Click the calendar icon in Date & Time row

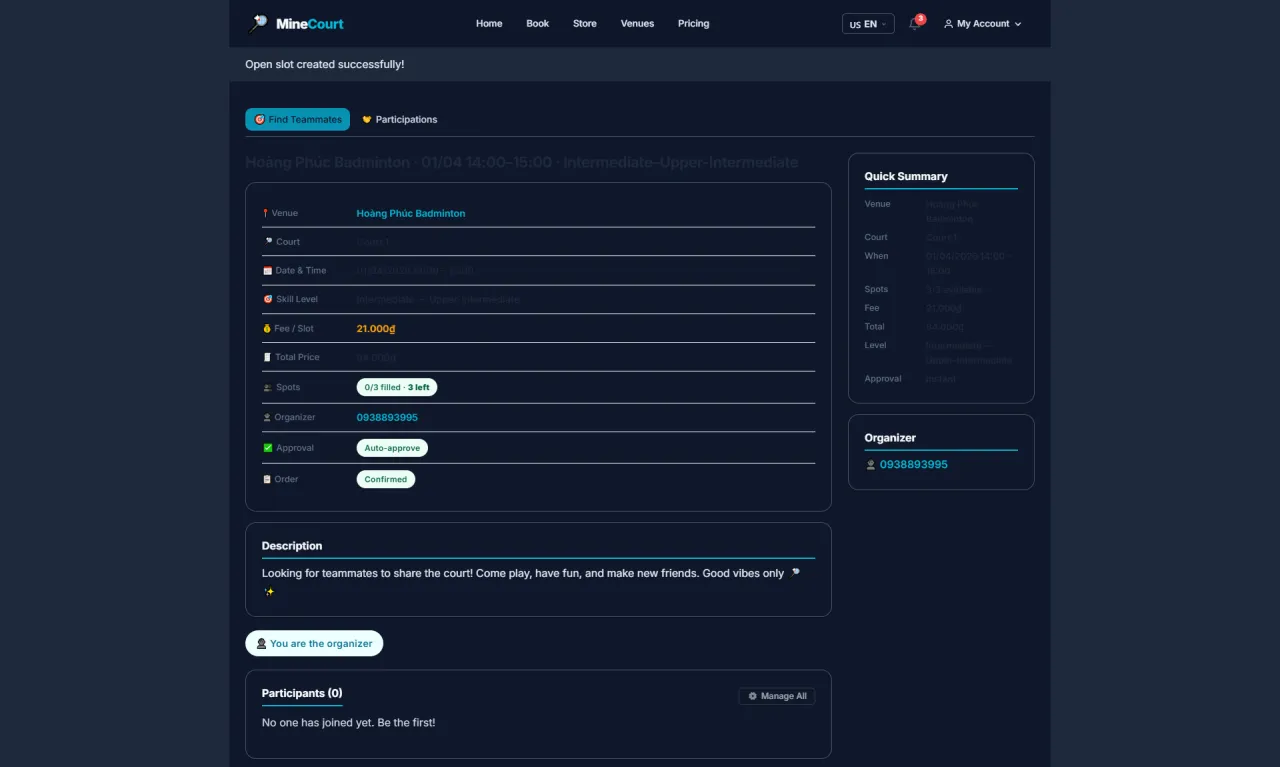tap(268, 271)
